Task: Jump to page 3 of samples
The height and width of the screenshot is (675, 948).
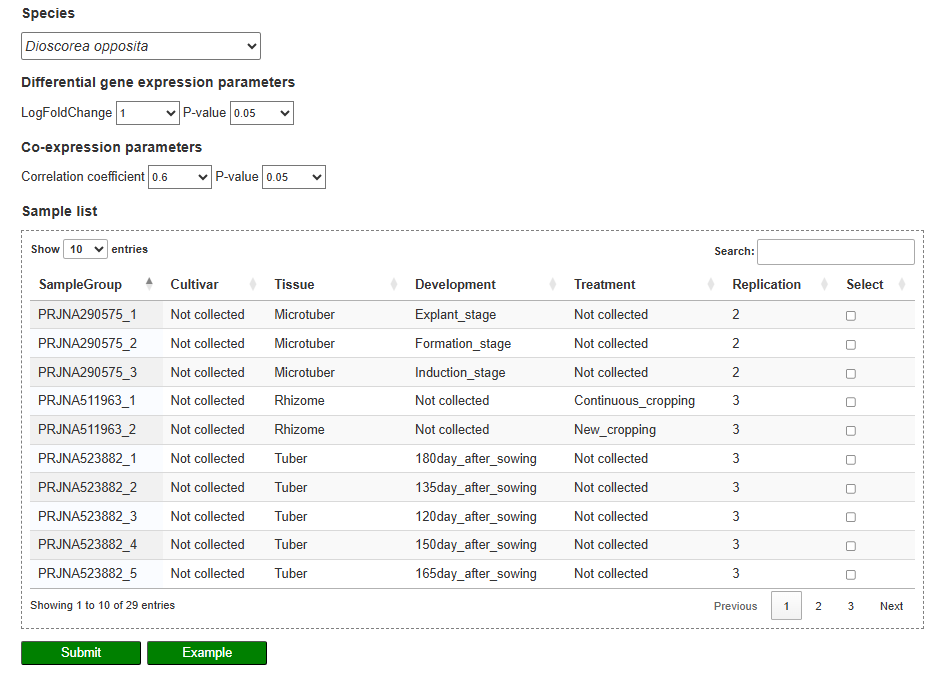Action: coord(851,606)
